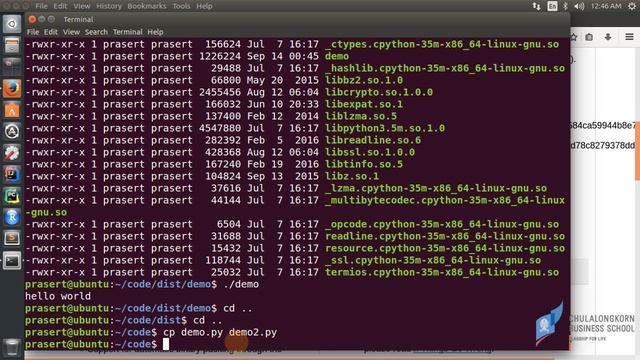This screenshot has height=360, width=640.
Task: Click file name 'libexpat.so.1'
Action: click(x=364, y=104)
